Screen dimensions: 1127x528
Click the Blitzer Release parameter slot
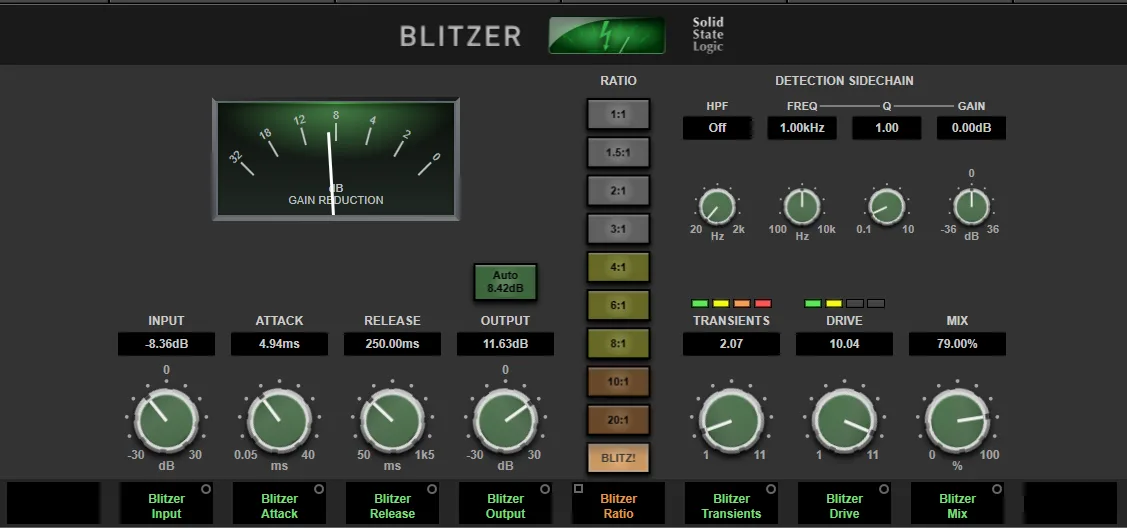[x=392, y=503]
